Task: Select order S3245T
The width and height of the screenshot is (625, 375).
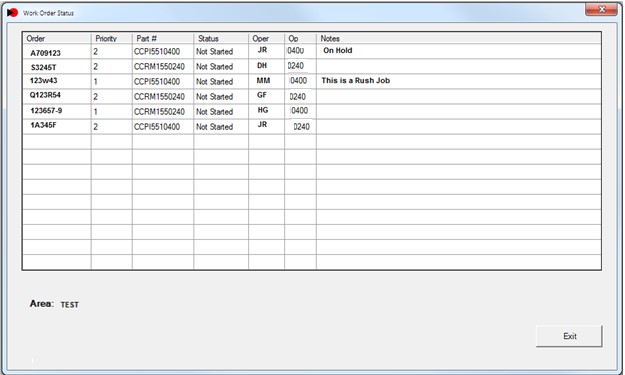Action: pyautogui.click(x=43, y=67)
